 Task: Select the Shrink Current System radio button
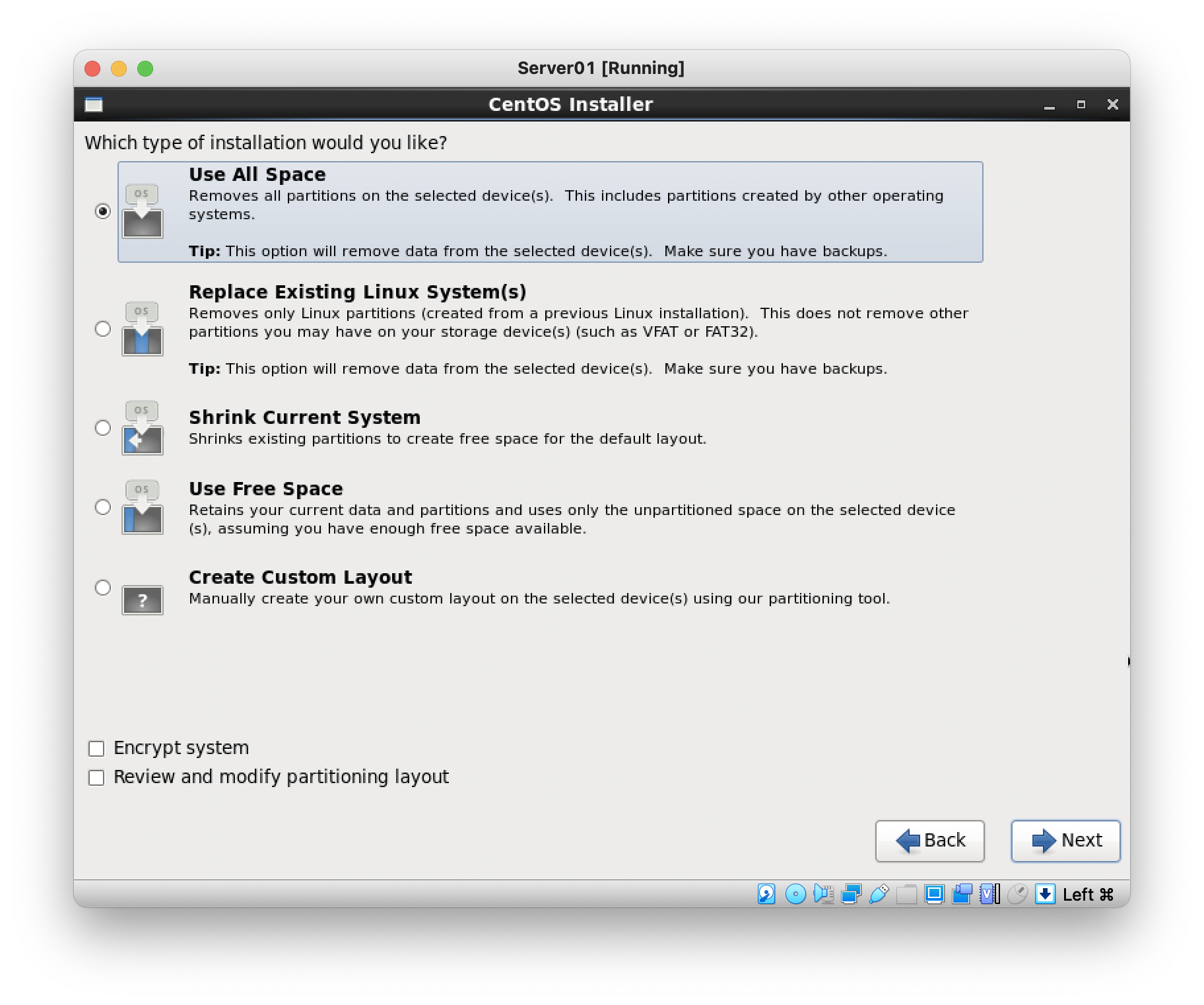[x=103, y=428]
